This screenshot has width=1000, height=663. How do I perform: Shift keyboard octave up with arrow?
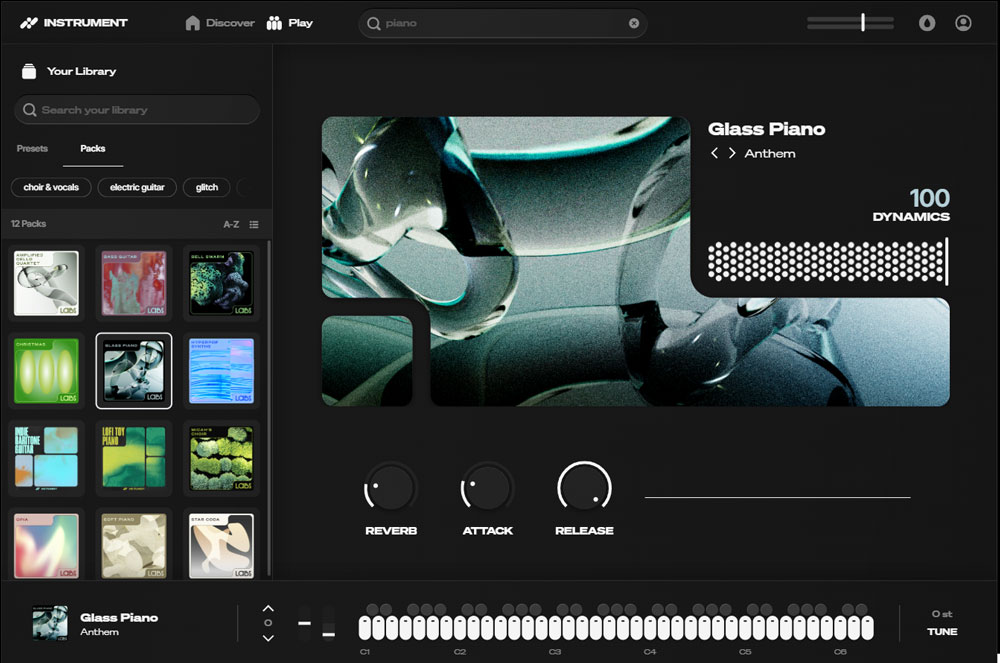click(268, 608)
